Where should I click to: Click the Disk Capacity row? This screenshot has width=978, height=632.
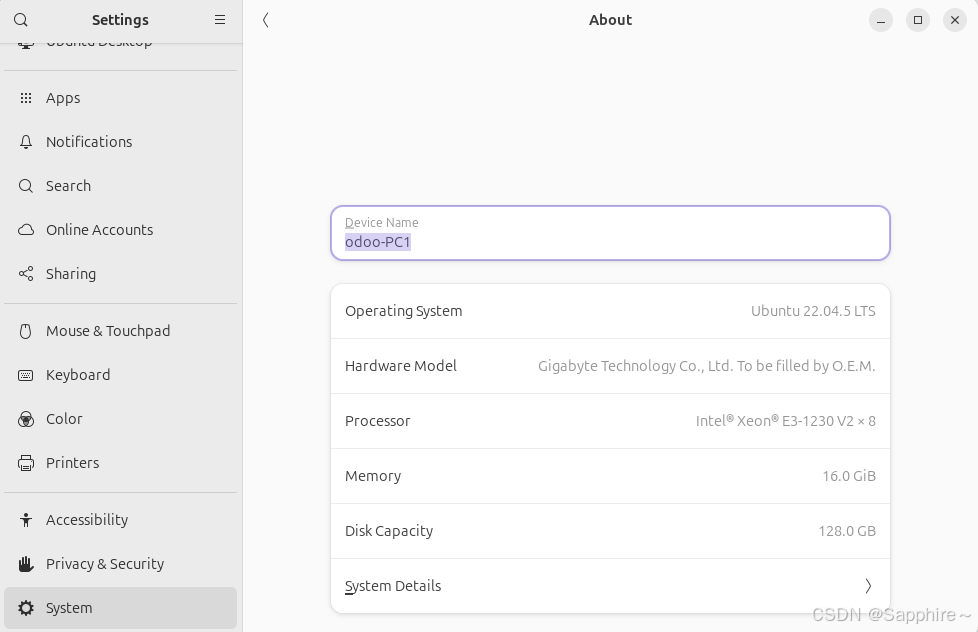(610, 531)
